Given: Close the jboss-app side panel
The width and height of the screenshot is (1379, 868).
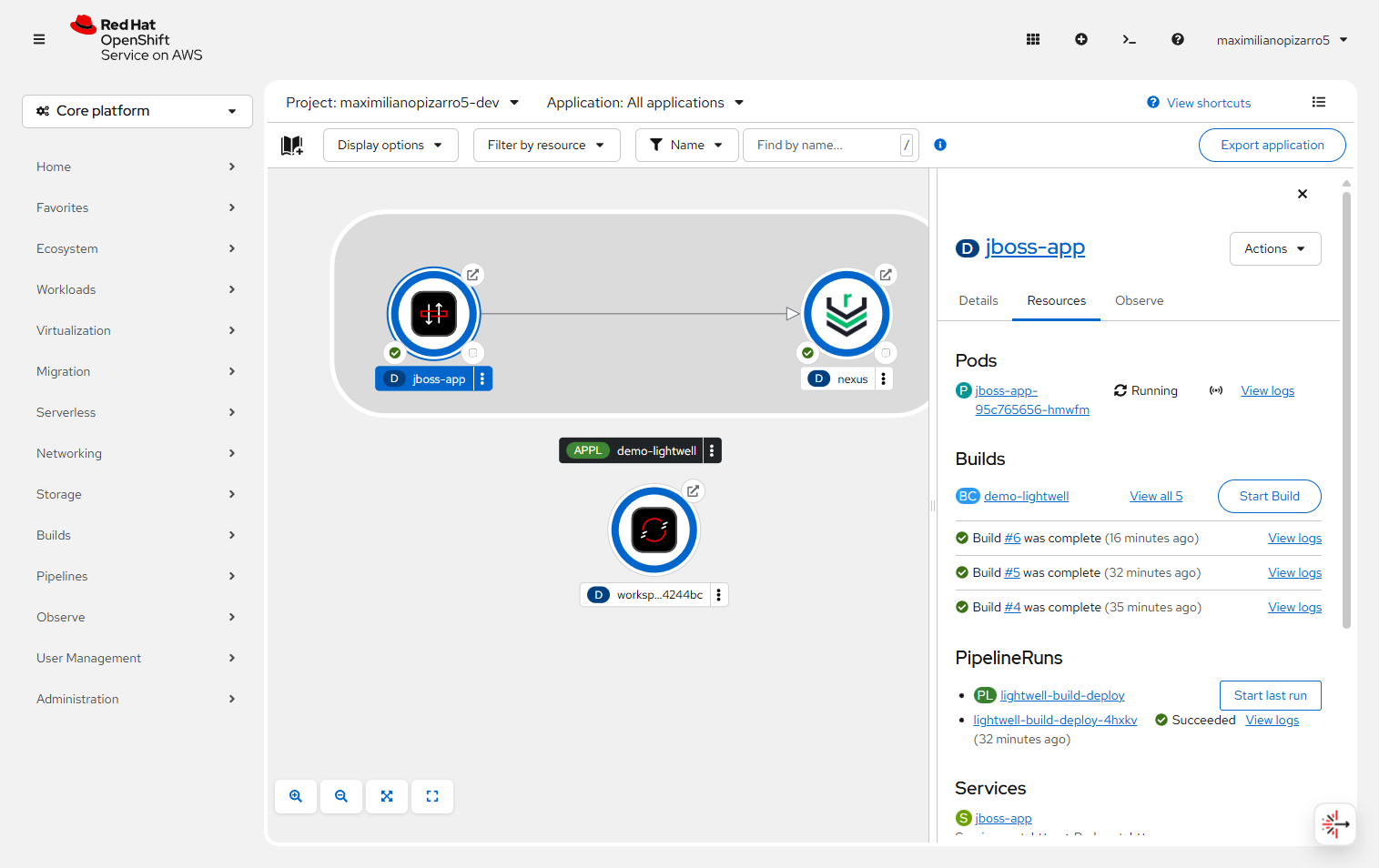Looking at the screenshot, I should pyautogui.click(x=1303, y=194).
